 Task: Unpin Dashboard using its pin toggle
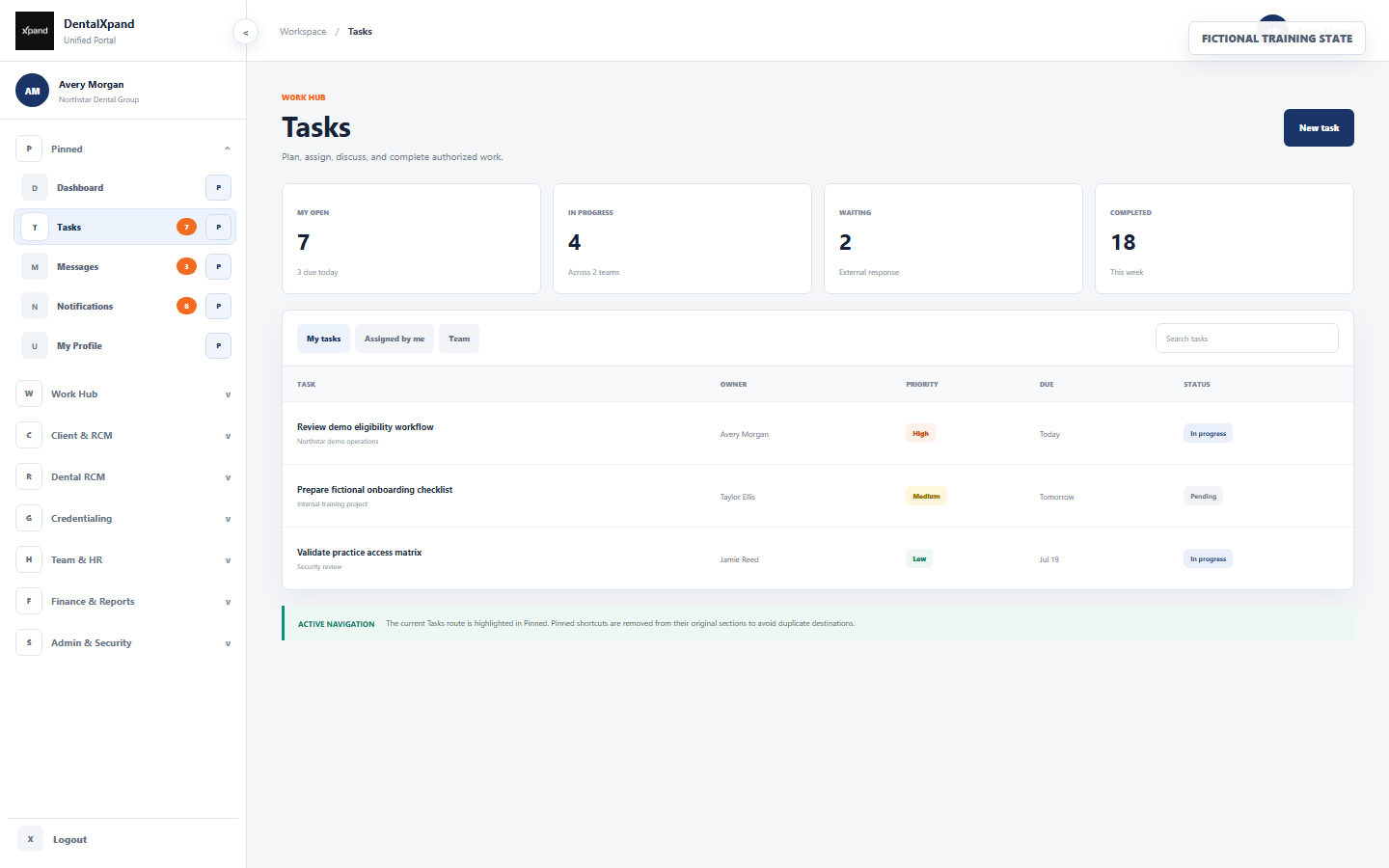(219, 188)
